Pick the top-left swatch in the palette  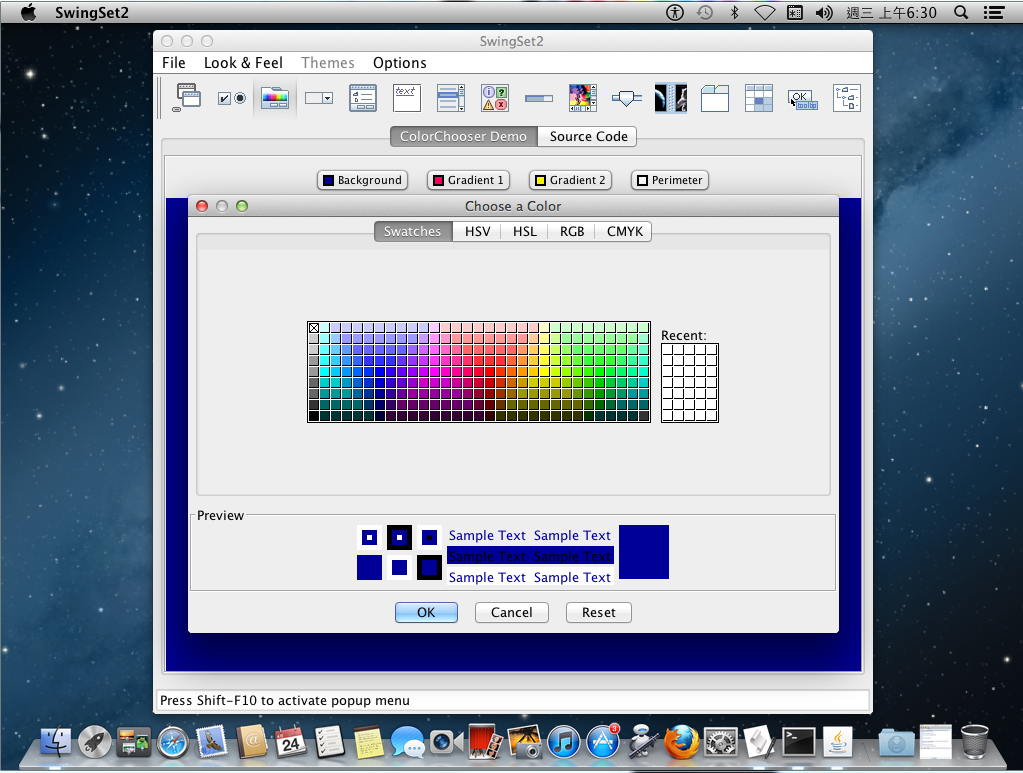coord(314,328)
